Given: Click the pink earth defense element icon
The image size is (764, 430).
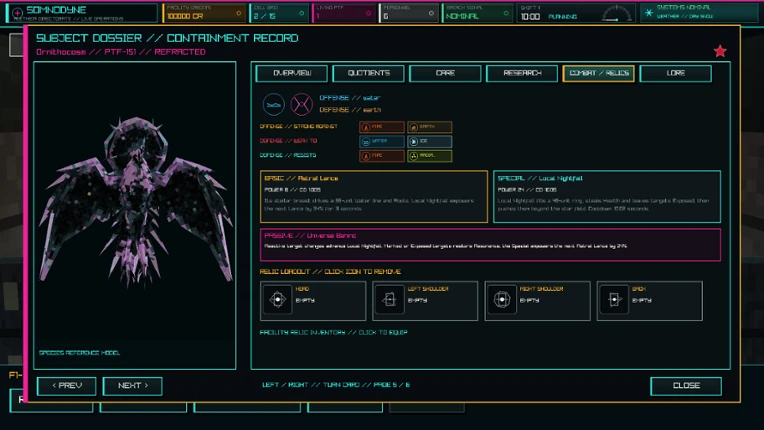Looking at the screenshot, I should (x=302, y=104).
